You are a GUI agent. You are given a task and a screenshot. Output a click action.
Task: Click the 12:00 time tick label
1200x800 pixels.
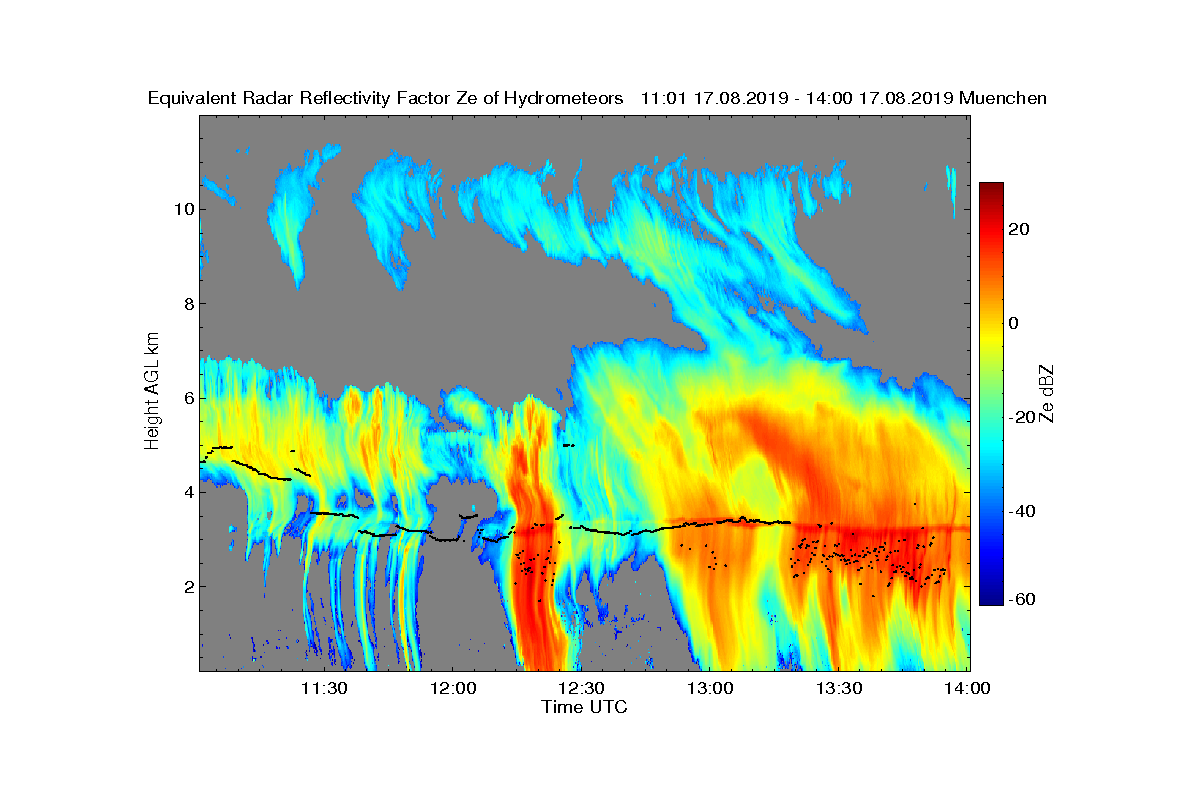click(x=453, y=689)
